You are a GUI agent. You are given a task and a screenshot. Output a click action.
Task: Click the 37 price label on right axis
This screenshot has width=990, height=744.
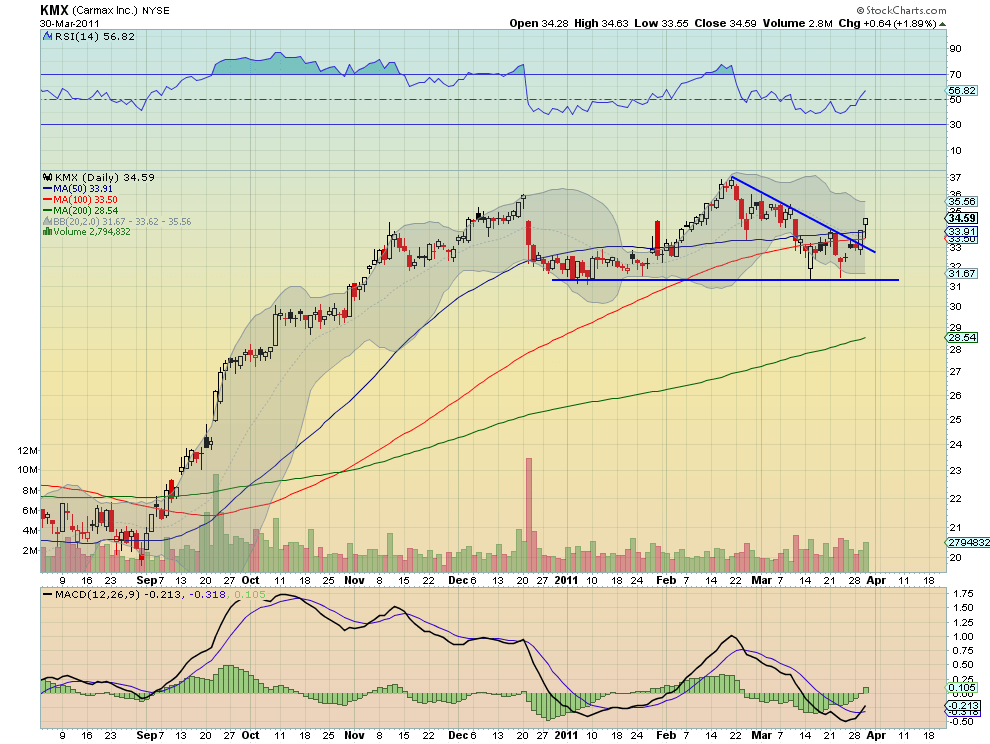tap(955, 177)
